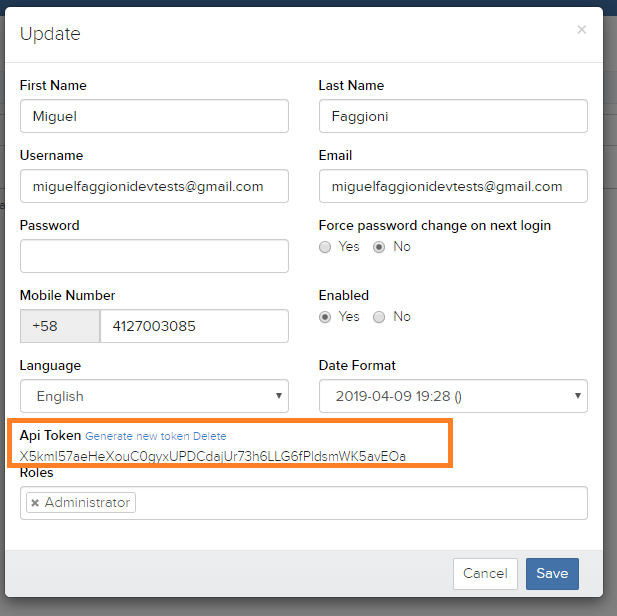The image size is (617, 616).
Task: Select No for force password change
Action: [379, 247]
